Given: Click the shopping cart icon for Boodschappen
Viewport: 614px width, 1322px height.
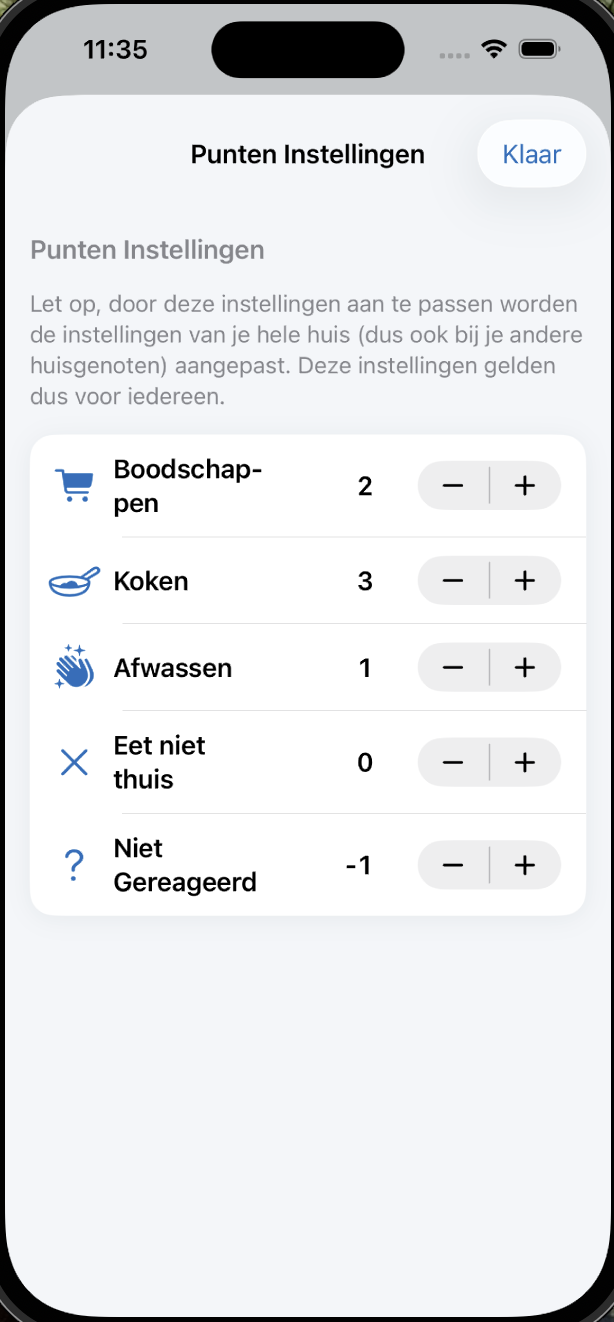Looking at the screenshot, I should 73,486.
